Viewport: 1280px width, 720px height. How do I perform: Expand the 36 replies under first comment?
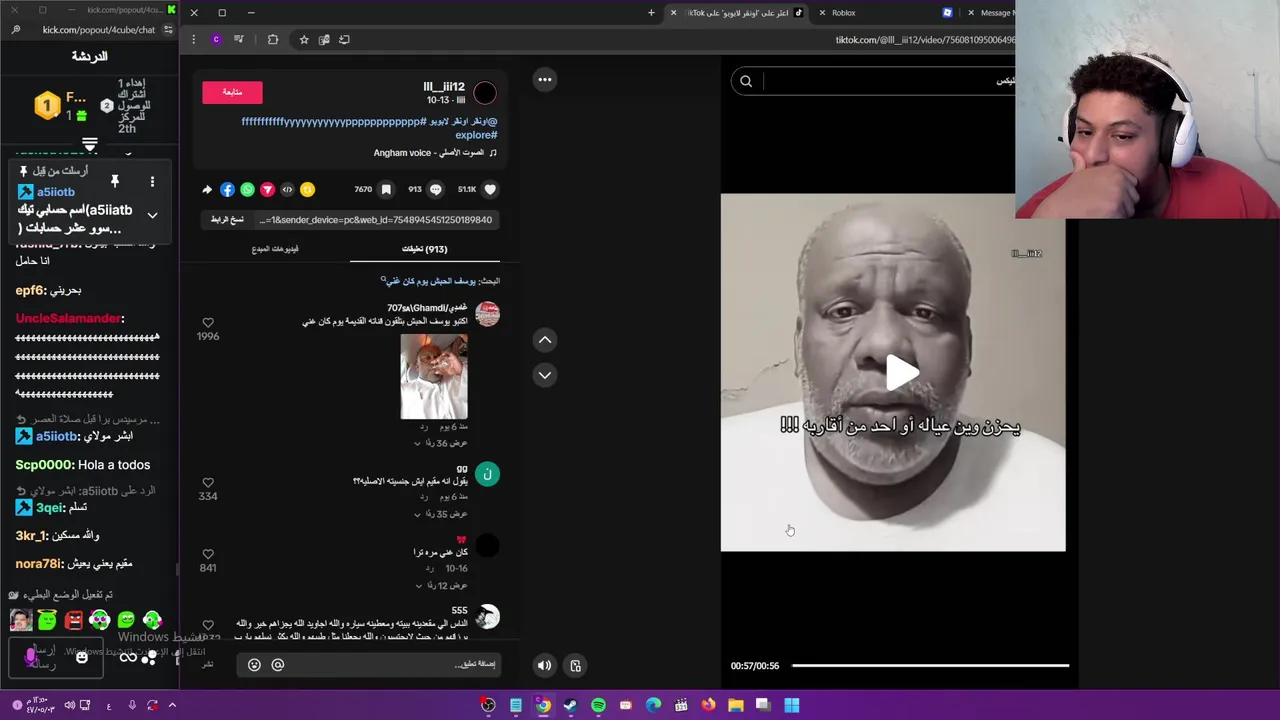[441, 443]
